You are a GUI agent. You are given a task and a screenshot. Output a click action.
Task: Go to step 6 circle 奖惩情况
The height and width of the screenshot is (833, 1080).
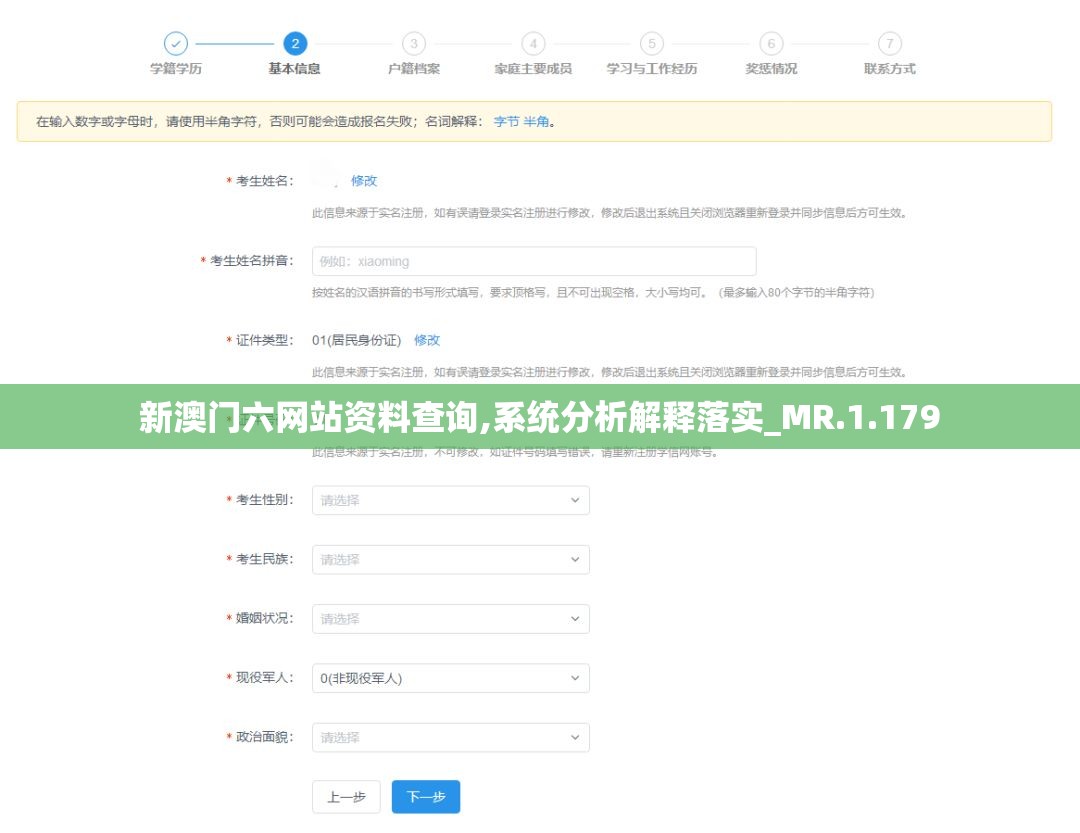[x=771, y=43]
